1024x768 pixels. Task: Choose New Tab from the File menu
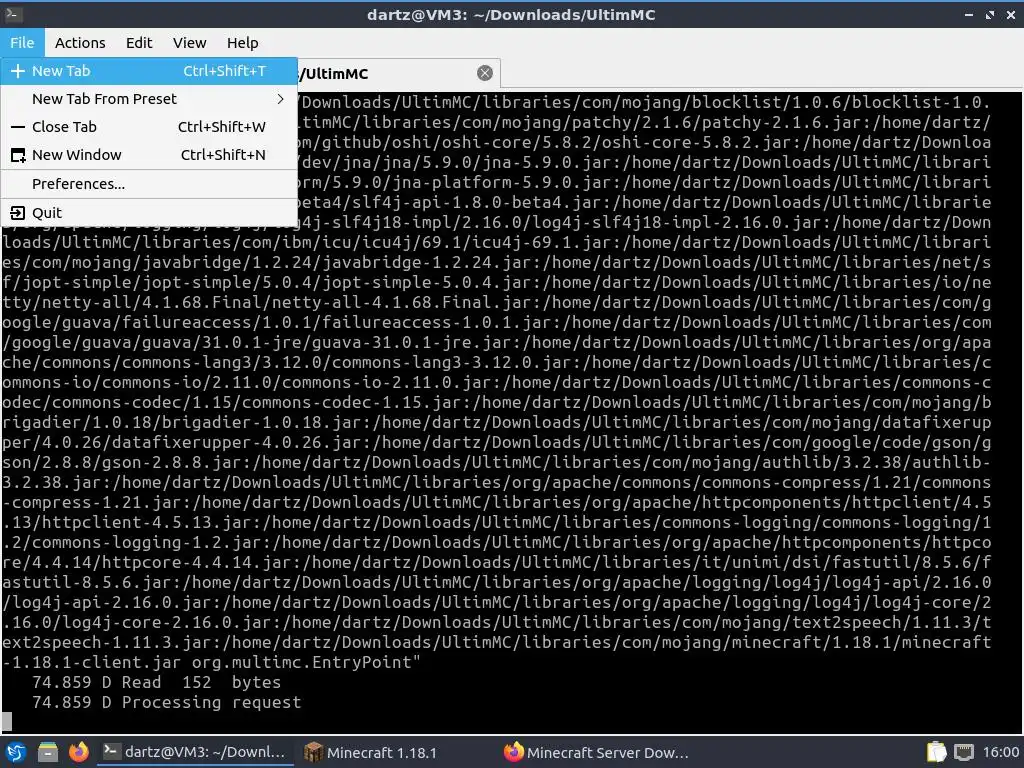[149, 71]
